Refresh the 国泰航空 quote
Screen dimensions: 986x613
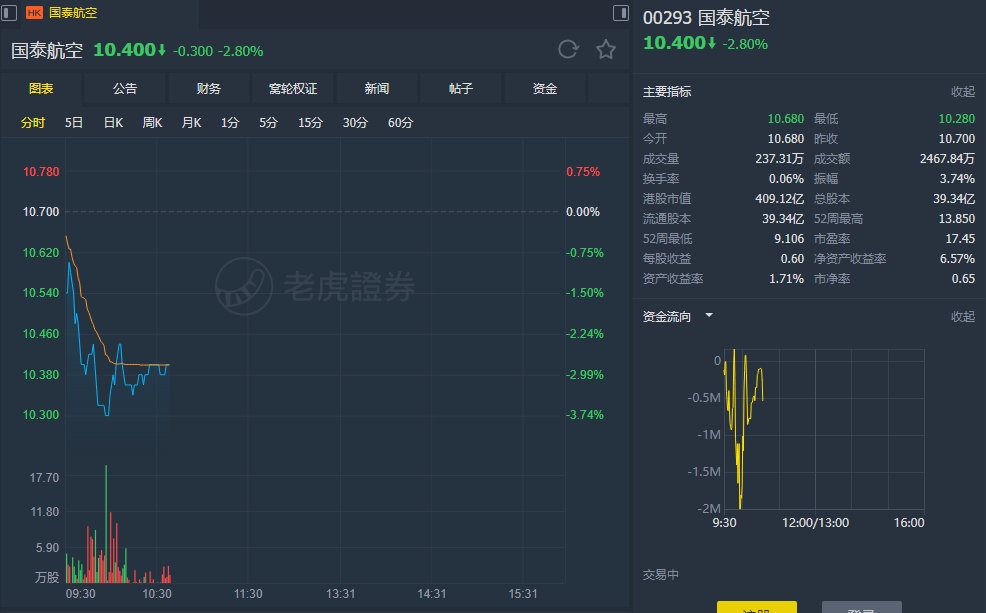568,49
